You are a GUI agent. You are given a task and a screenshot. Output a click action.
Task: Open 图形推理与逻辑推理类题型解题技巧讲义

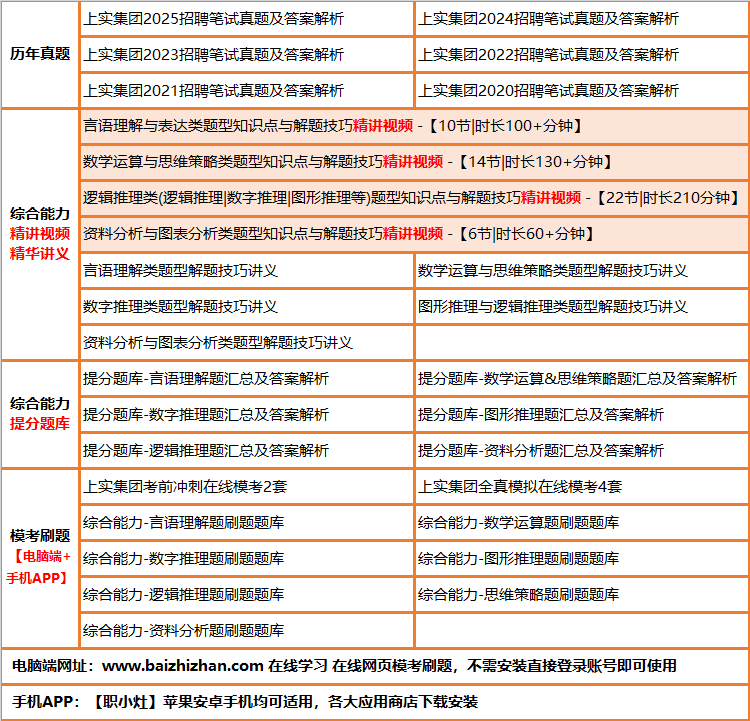pos(553,306)
